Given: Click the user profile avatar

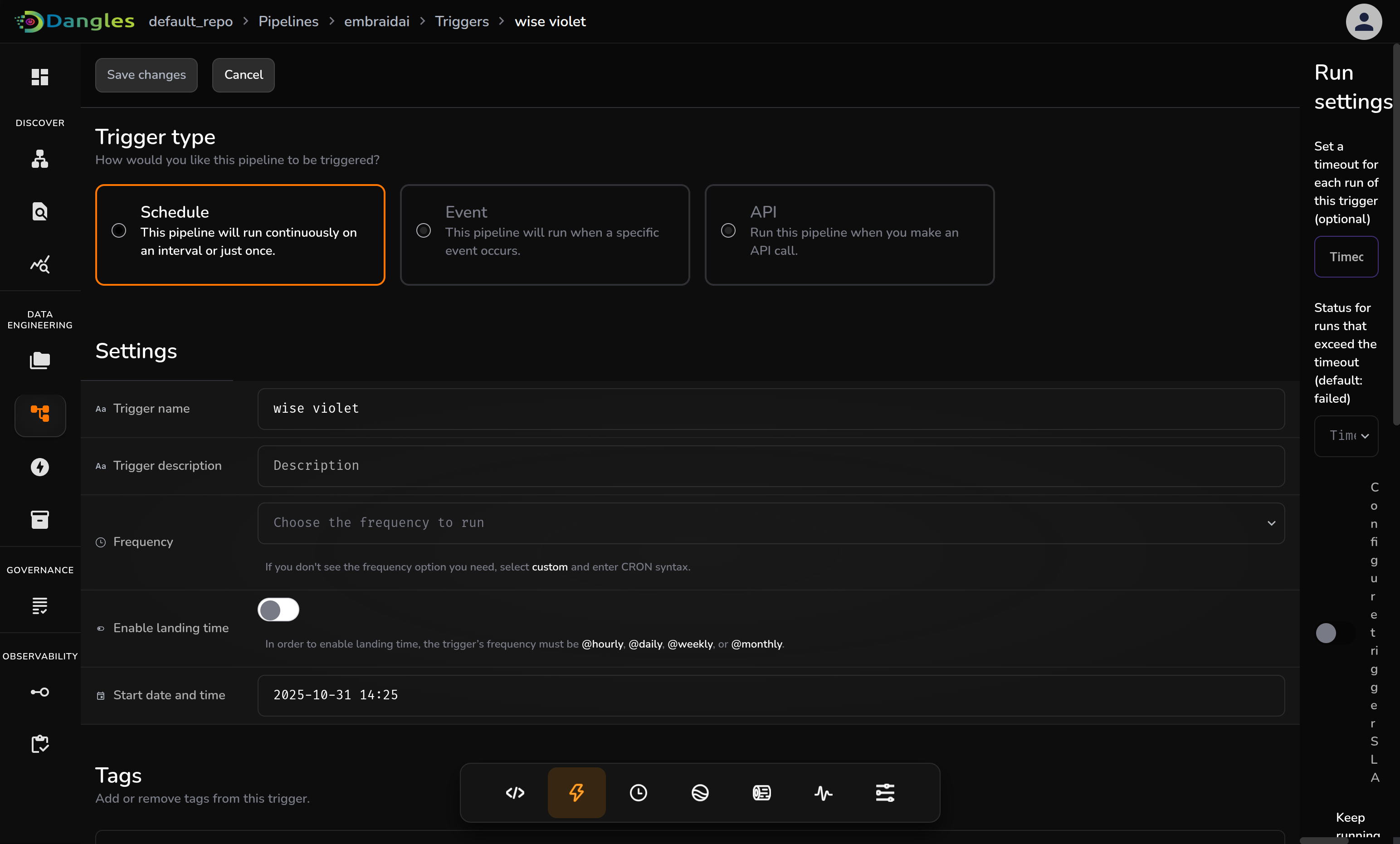Looking at the screenshot, I should [1363, 22].
